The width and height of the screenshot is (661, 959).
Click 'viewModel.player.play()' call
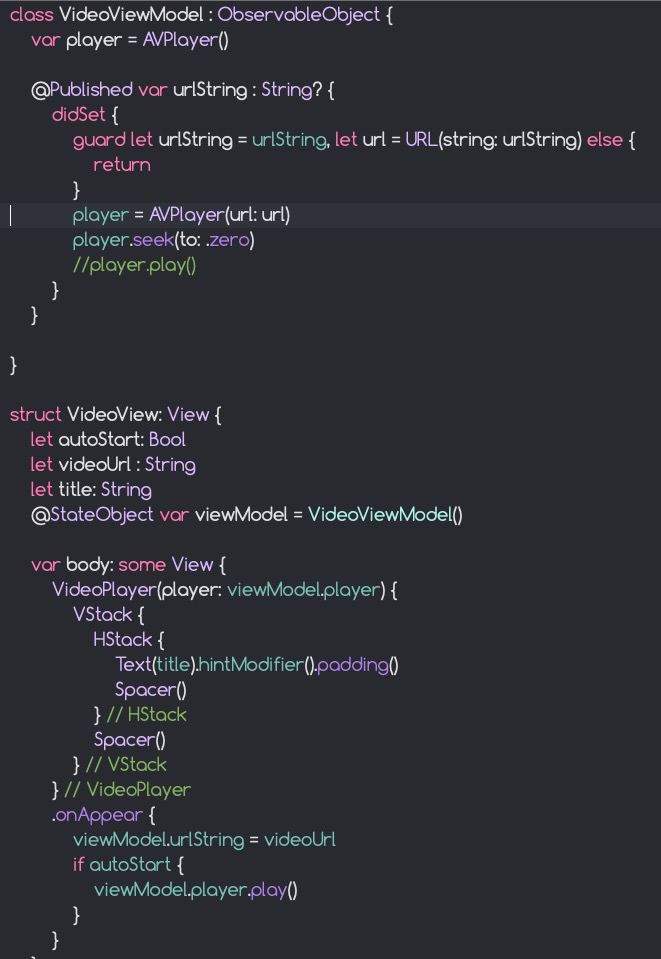click(x=196, y=890)
